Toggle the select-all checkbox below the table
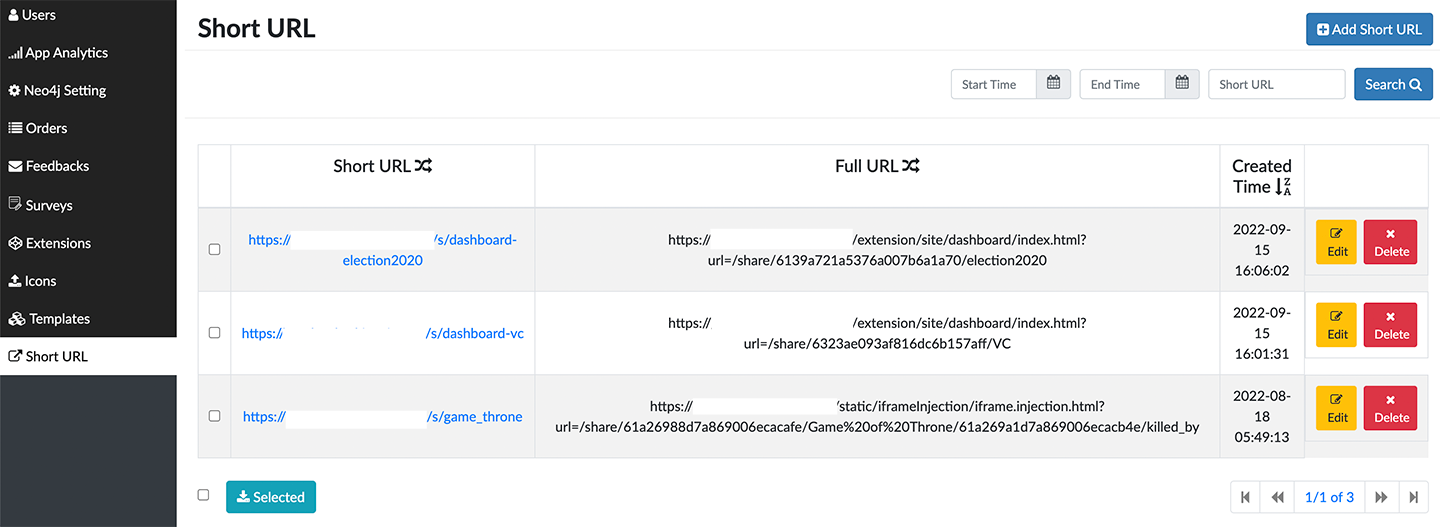This screenshot has width=1440, height=527. tap(204, 495)
